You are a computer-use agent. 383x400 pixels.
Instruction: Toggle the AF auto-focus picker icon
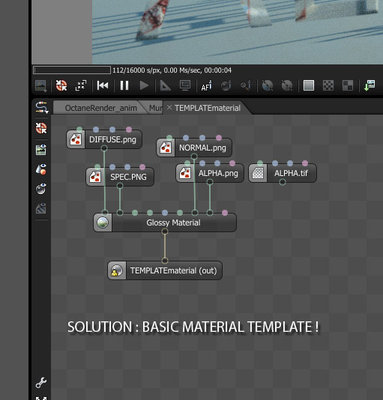206,86
